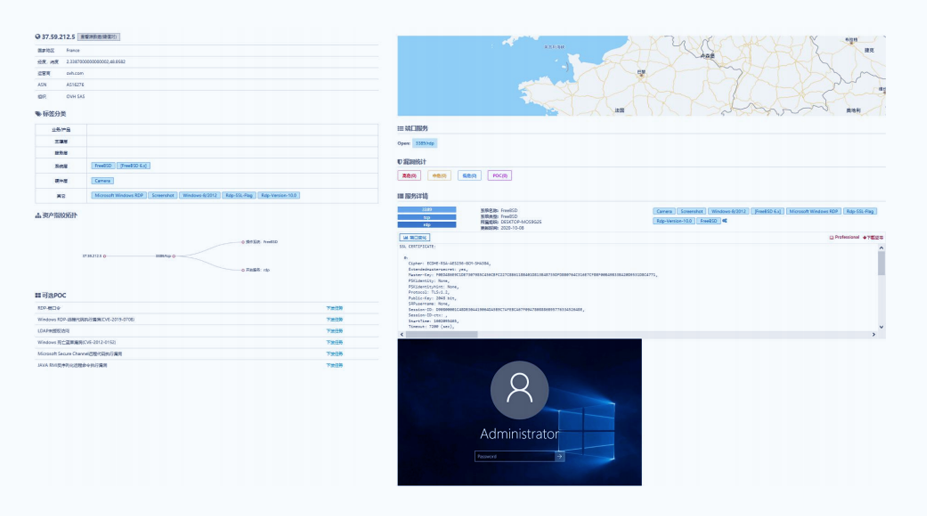Click Screenshot tag in service details
This screenshot has width=927, height=516.
[691, 211]
